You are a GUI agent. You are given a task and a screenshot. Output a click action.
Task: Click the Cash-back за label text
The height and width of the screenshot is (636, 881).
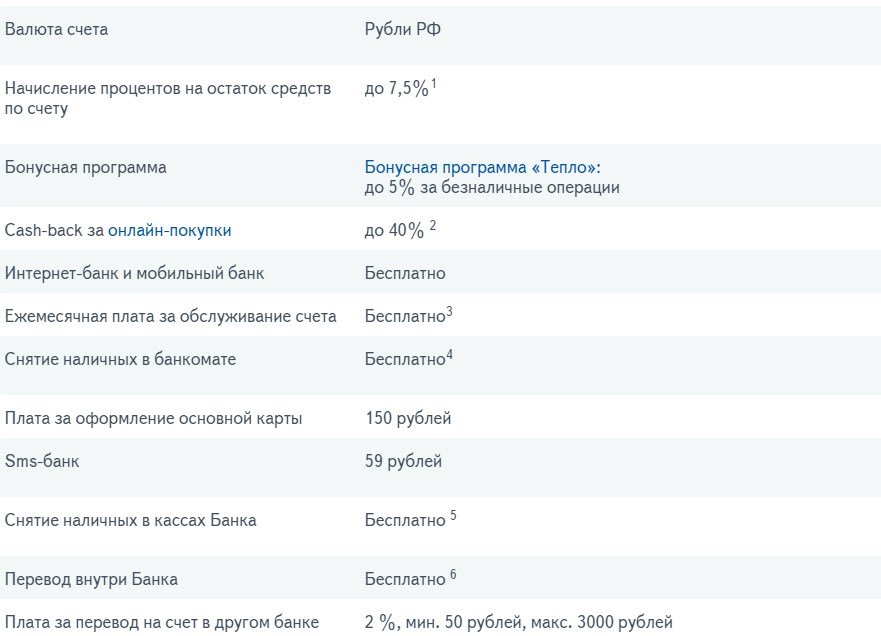tap(54, 230)
